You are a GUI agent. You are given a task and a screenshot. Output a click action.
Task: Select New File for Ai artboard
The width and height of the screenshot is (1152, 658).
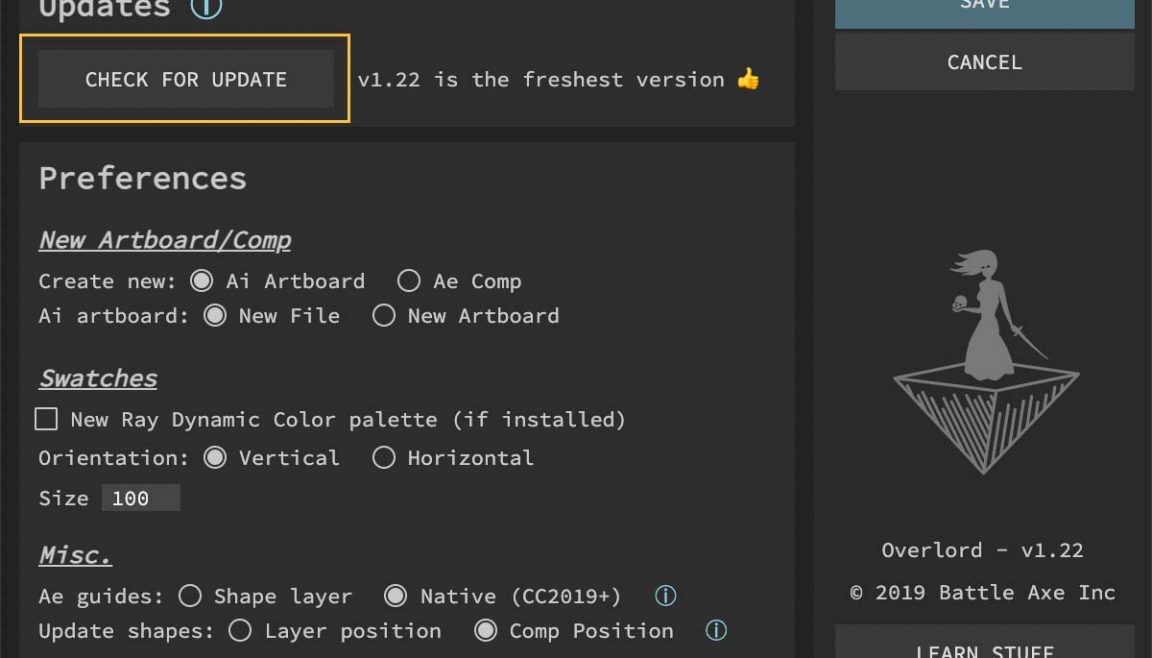click(214, 316)
